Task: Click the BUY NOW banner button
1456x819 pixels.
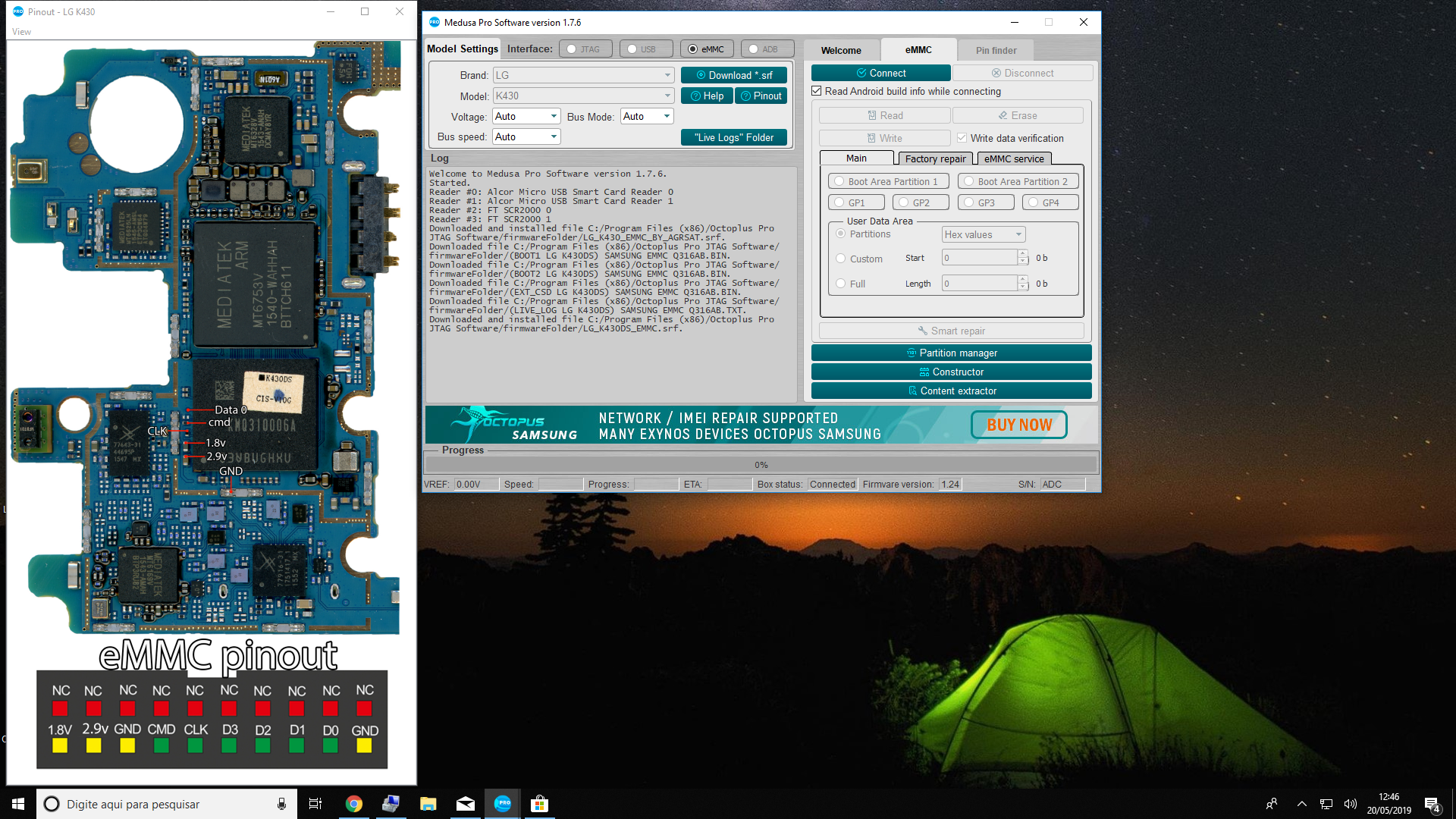Action: [x=1018, y=425]
